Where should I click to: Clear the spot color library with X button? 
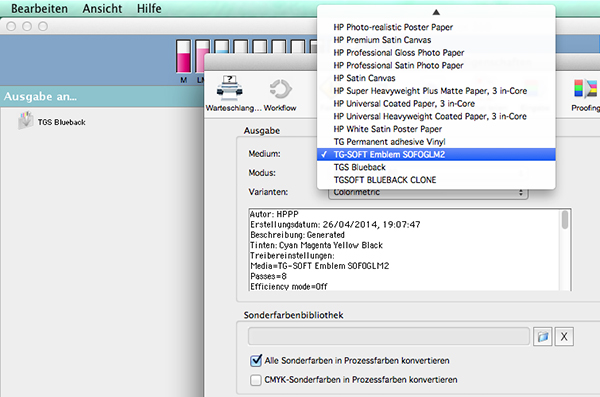pyautogui.click(x=564, y=337)
